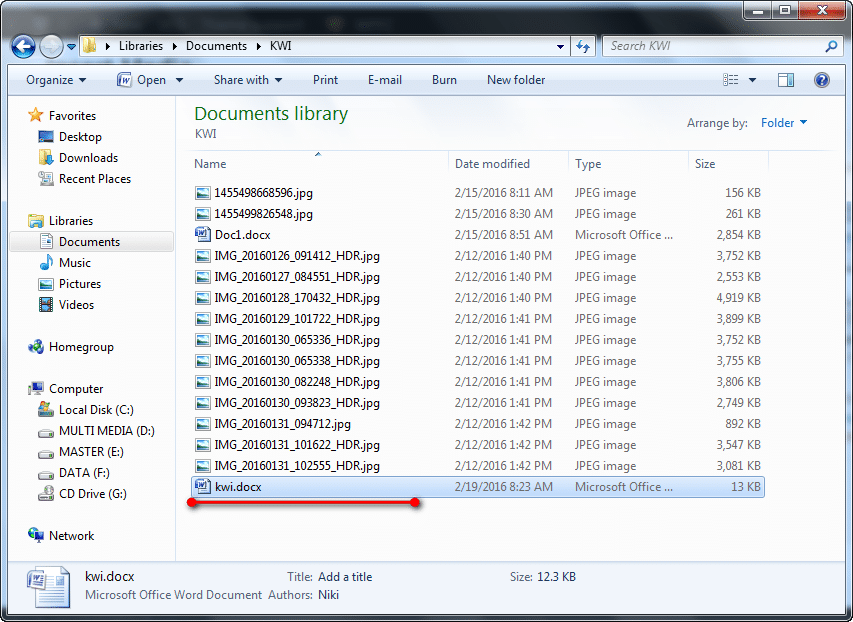Open the Arrange by Folder dropdown
Viewport: 853px width, 622px height.
point(783,123)
